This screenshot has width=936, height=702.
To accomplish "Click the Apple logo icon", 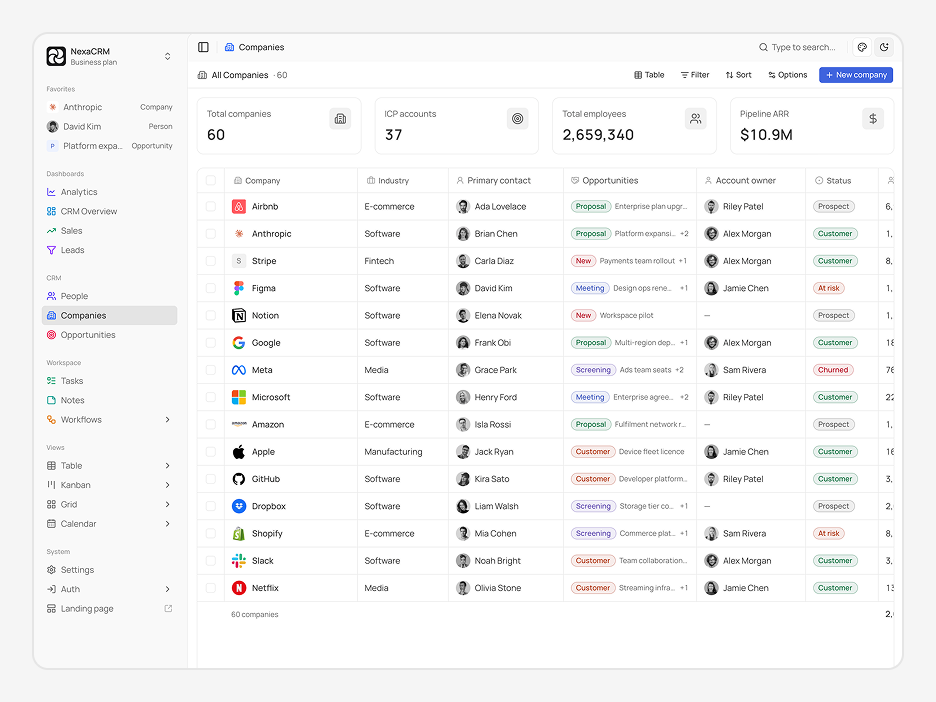I will pos(239,452).
